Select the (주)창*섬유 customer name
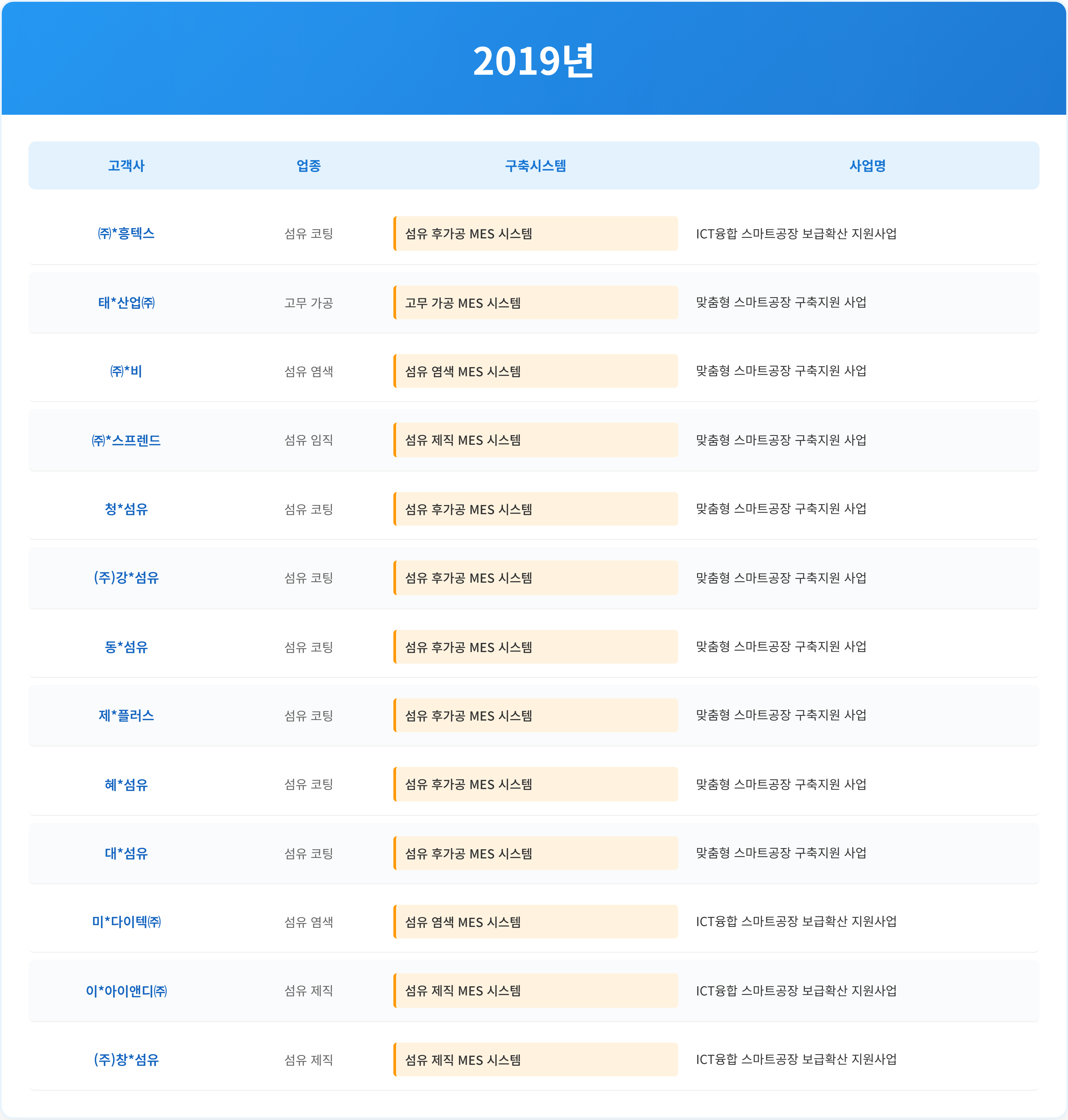The image size is (1068, 1120). (126, 1060)
